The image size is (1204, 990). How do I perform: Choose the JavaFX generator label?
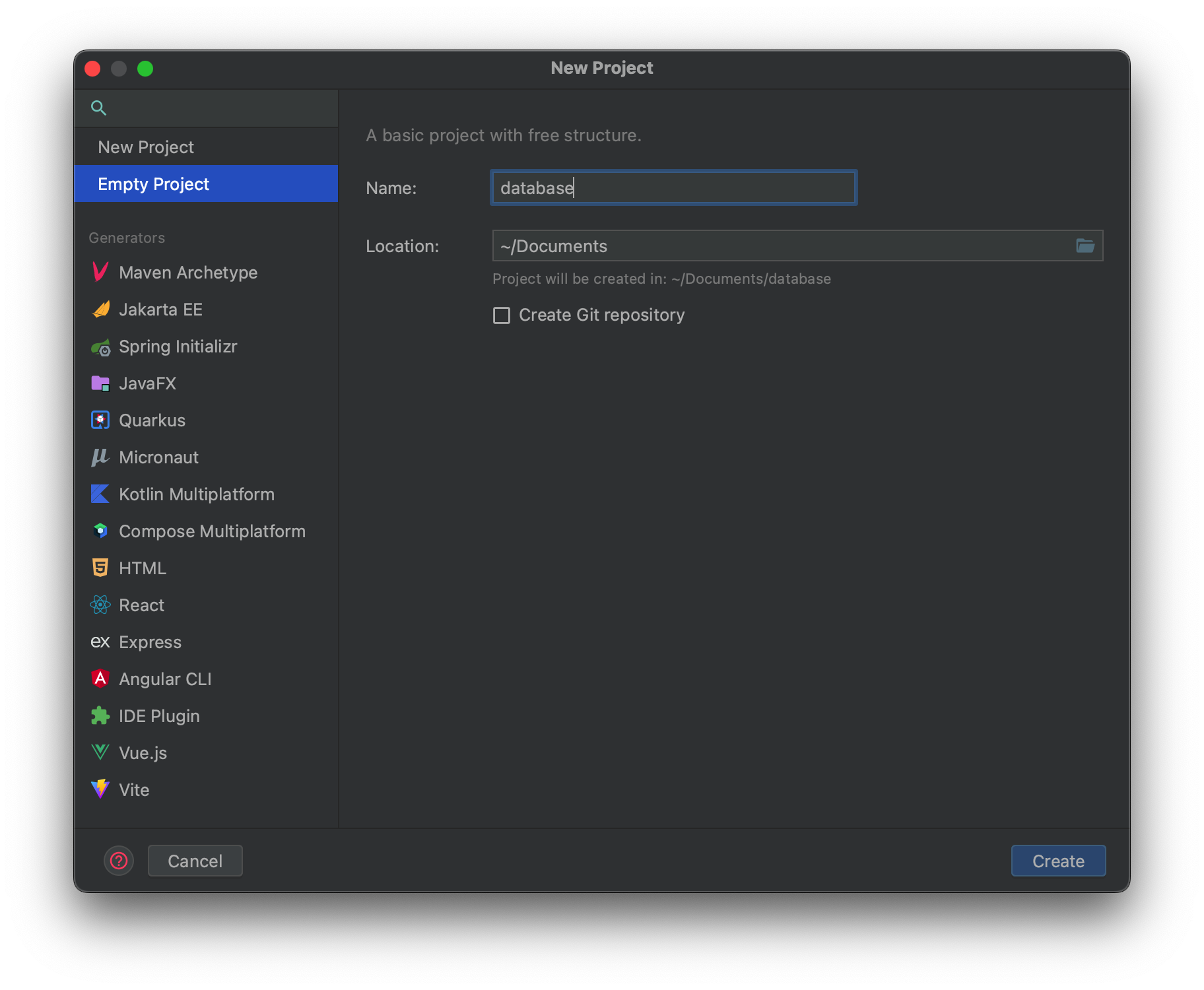[x=147, y=383]
